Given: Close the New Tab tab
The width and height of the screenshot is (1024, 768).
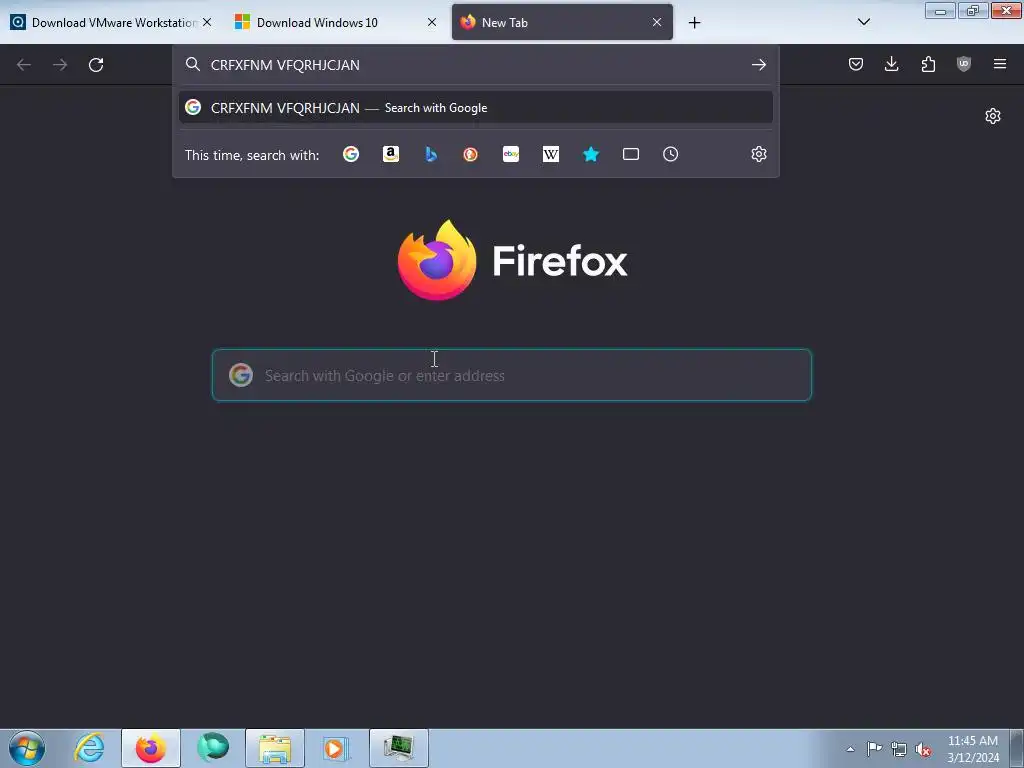Looking at the screenshot, I should pos(657,22).
